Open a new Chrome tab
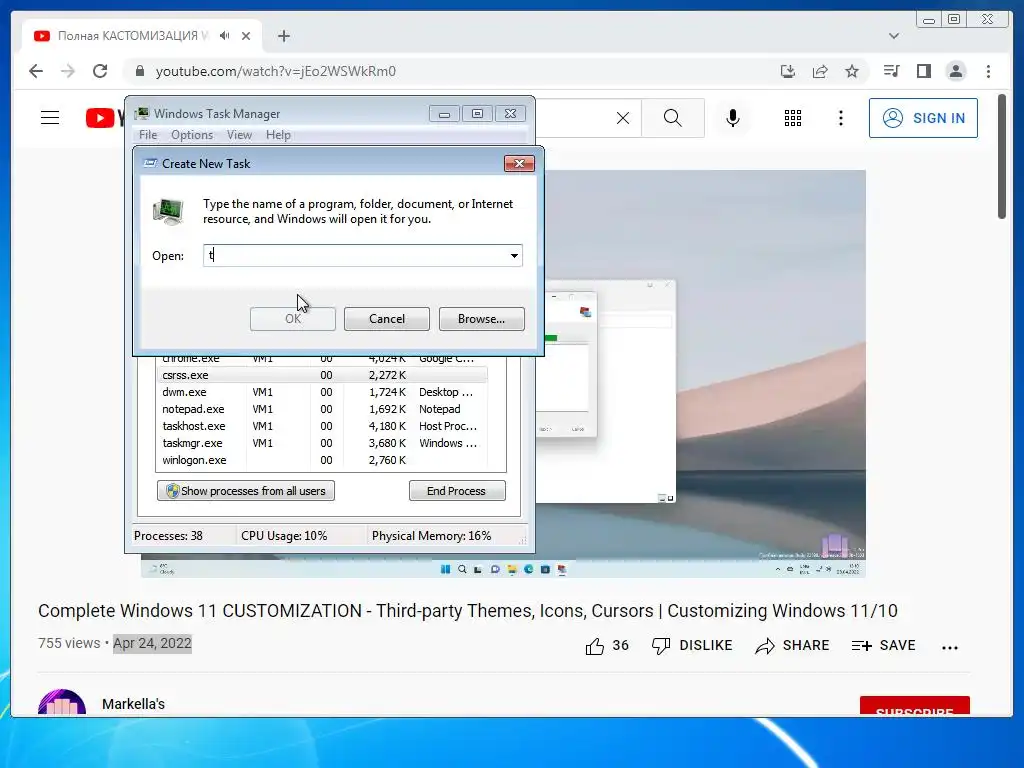 283,36
